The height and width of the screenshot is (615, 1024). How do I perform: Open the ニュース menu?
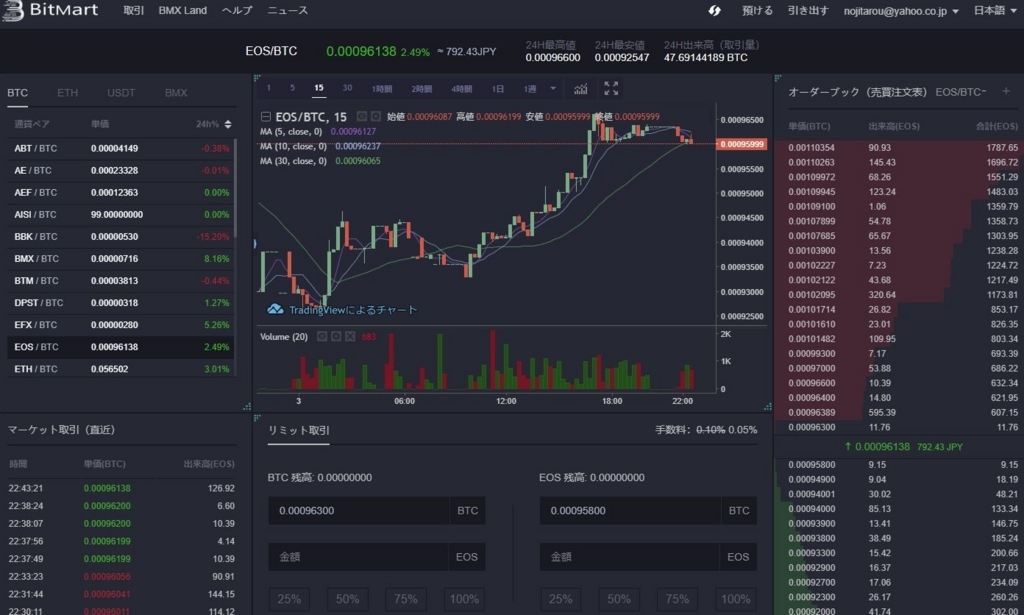point(287,10)
